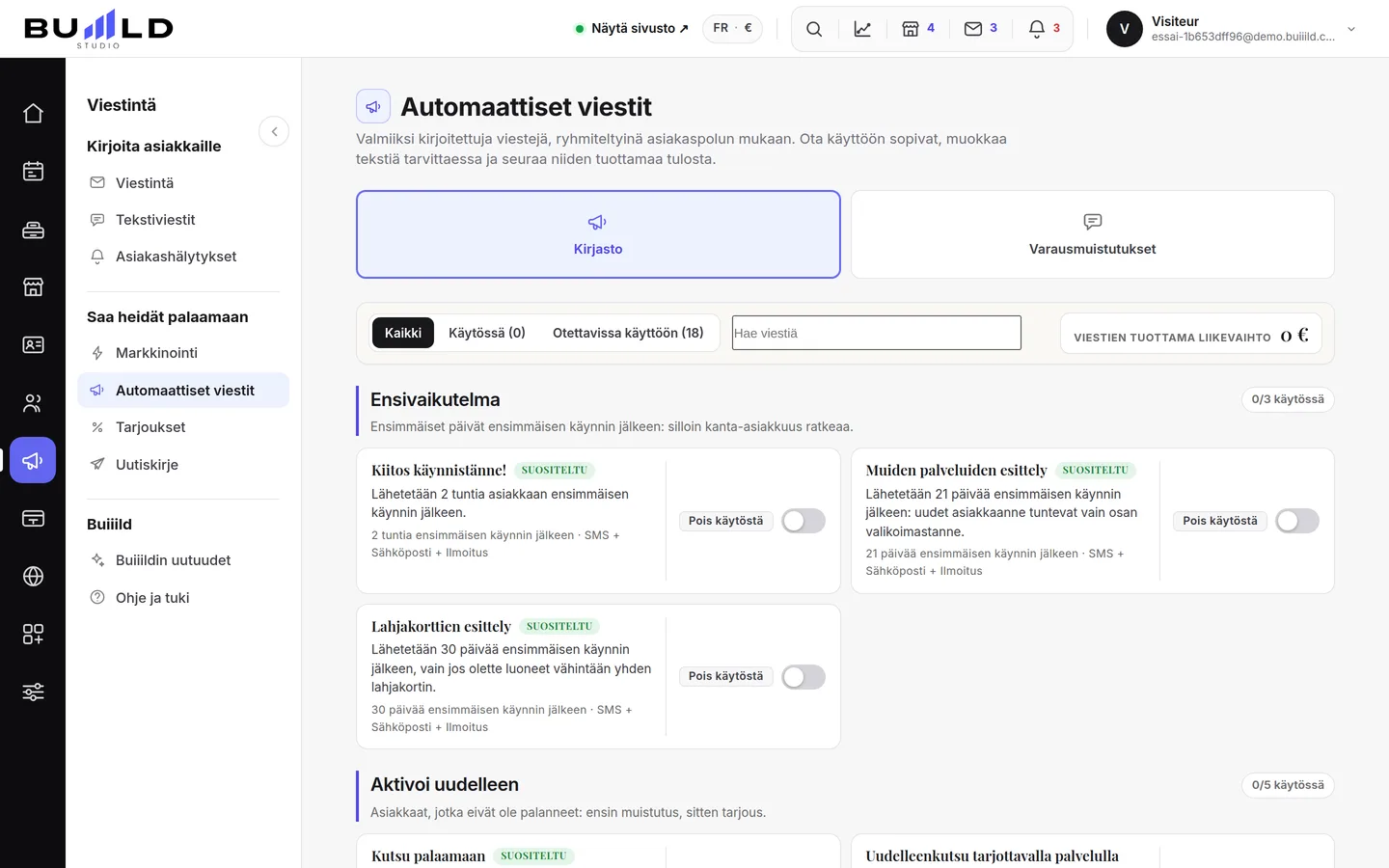Screen dimensions: 1389x868
Task: Open the FR · € language currency selector
Action: (x=732, y=28)
